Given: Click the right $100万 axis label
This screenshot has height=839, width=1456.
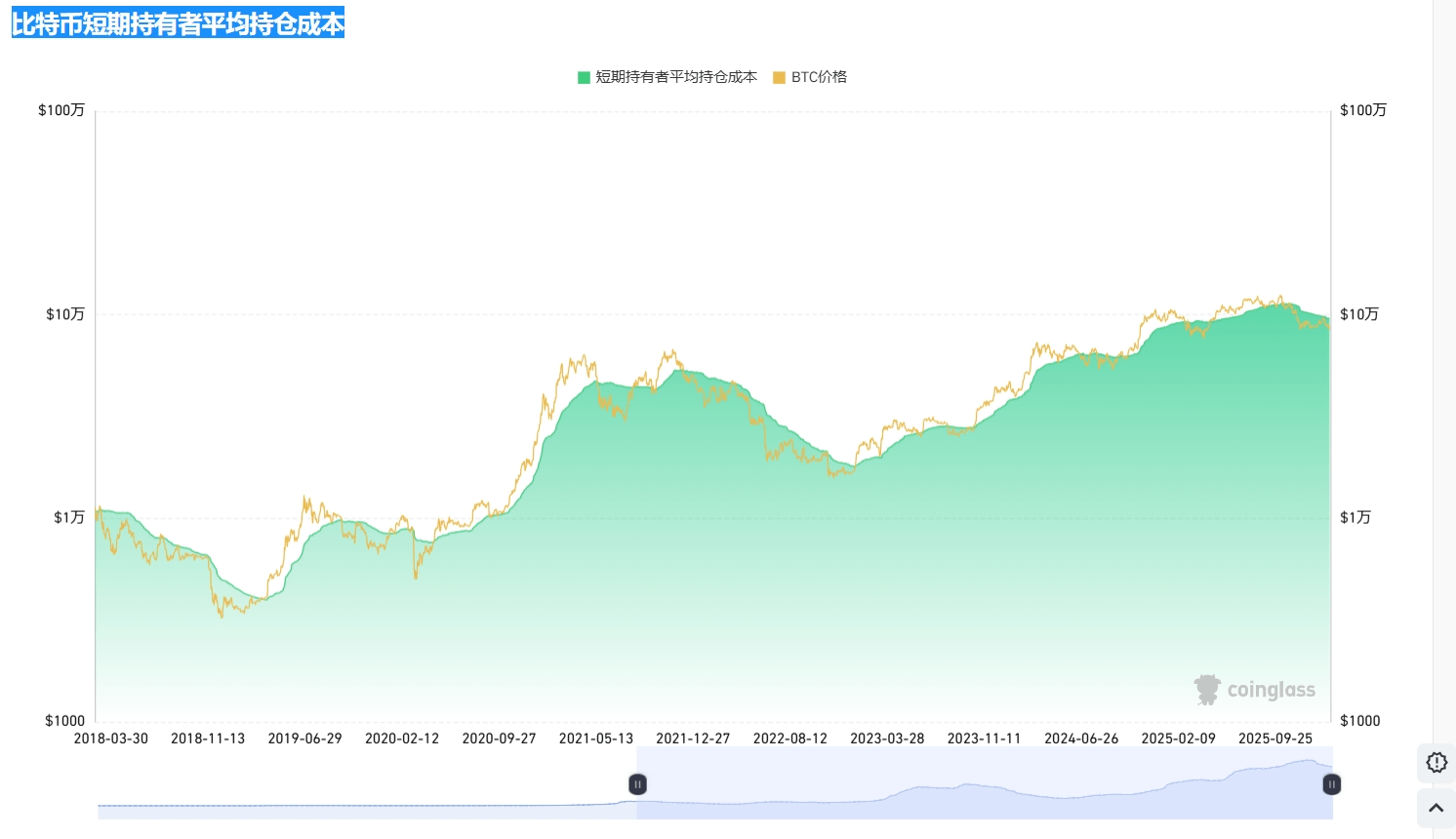Looking at the screenshot, I should [1362, 110].
